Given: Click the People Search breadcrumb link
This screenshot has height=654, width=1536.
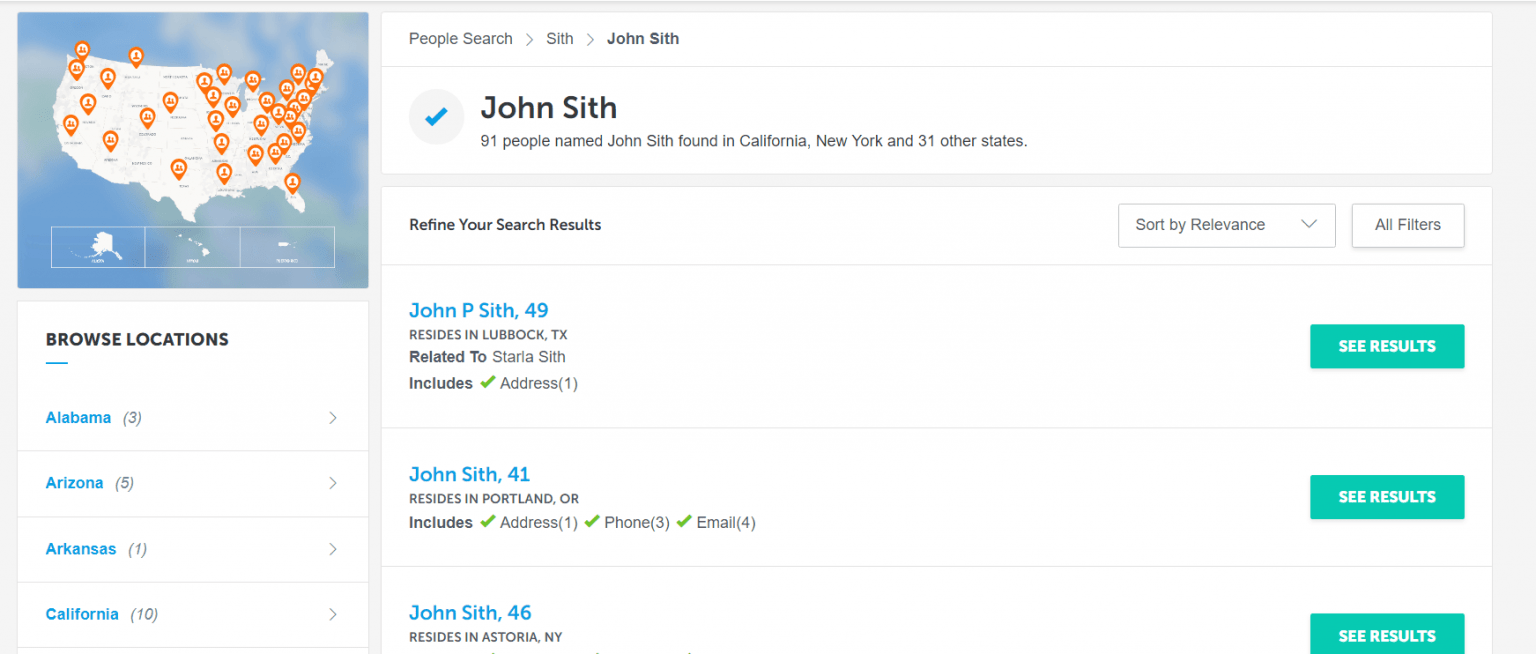Looking at the screenshot, I should (460, 38).
